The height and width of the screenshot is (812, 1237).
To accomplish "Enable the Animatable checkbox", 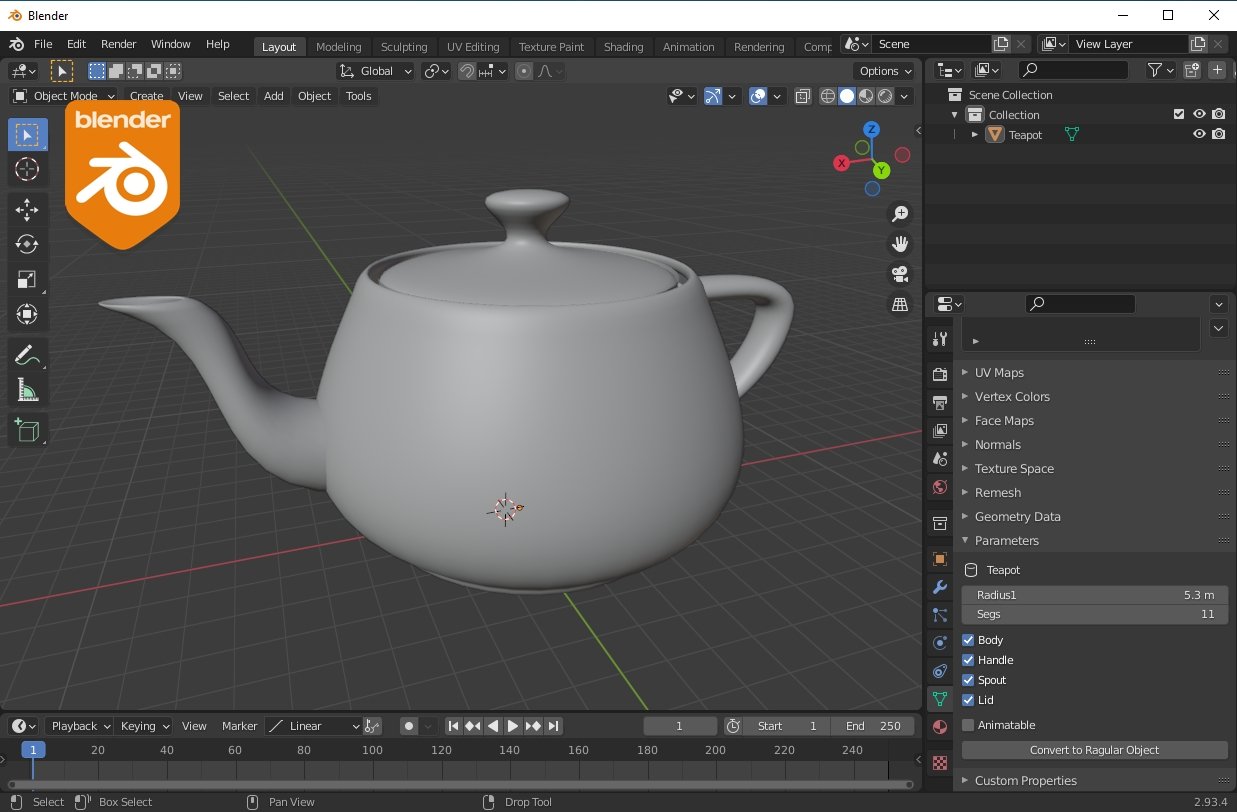I will point(968,724).
